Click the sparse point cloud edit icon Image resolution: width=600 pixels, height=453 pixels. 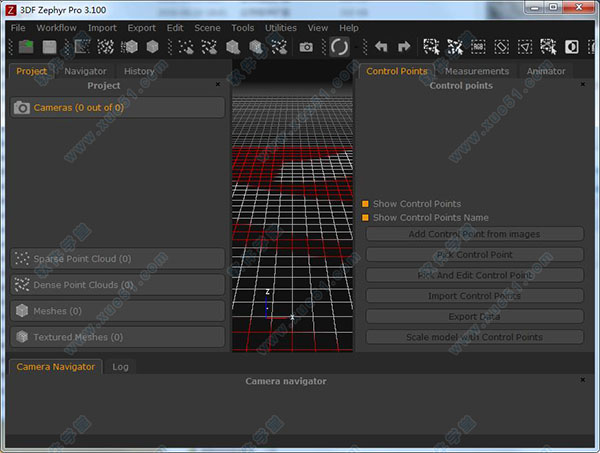pyautogui.click(x=186, y=47)
